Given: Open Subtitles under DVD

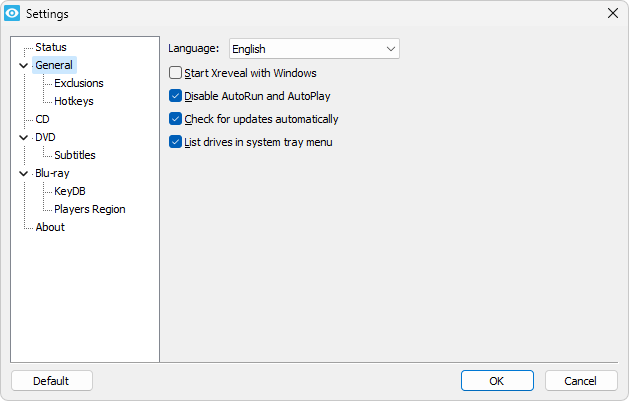Looking at the screenshot, I should 75,155.
